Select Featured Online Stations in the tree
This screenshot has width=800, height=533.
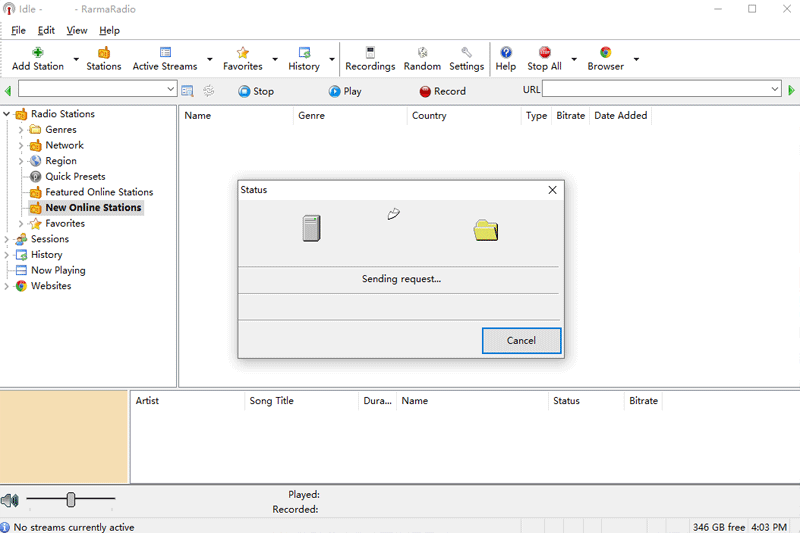click(x=99, y=192)
